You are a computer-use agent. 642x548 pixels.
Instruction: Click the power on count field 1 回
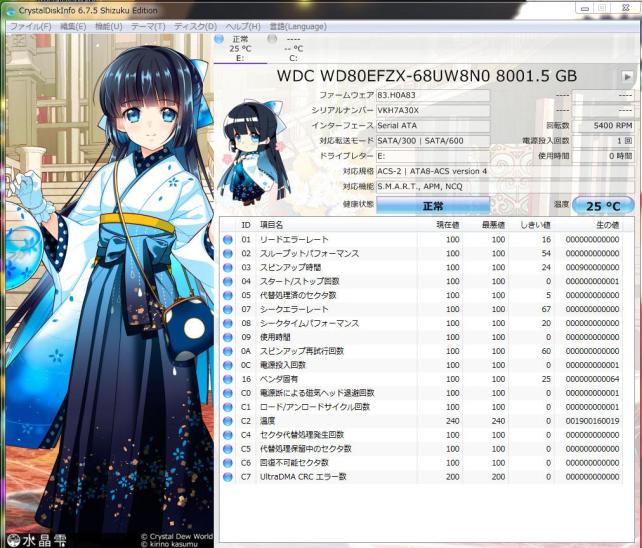603,141
